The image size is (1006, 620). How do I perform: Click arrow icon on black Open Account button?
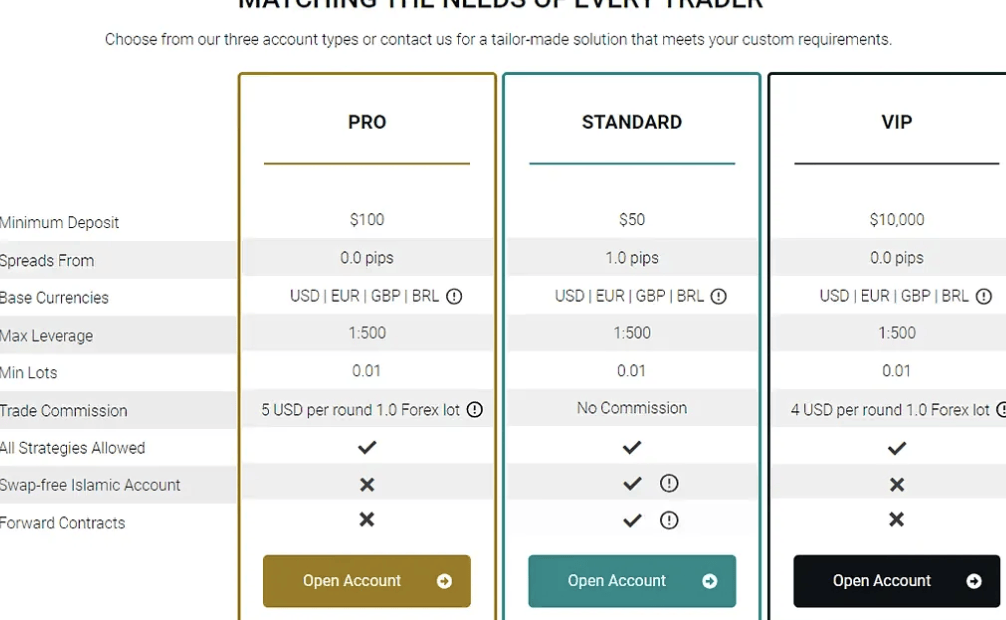point(974,581)
